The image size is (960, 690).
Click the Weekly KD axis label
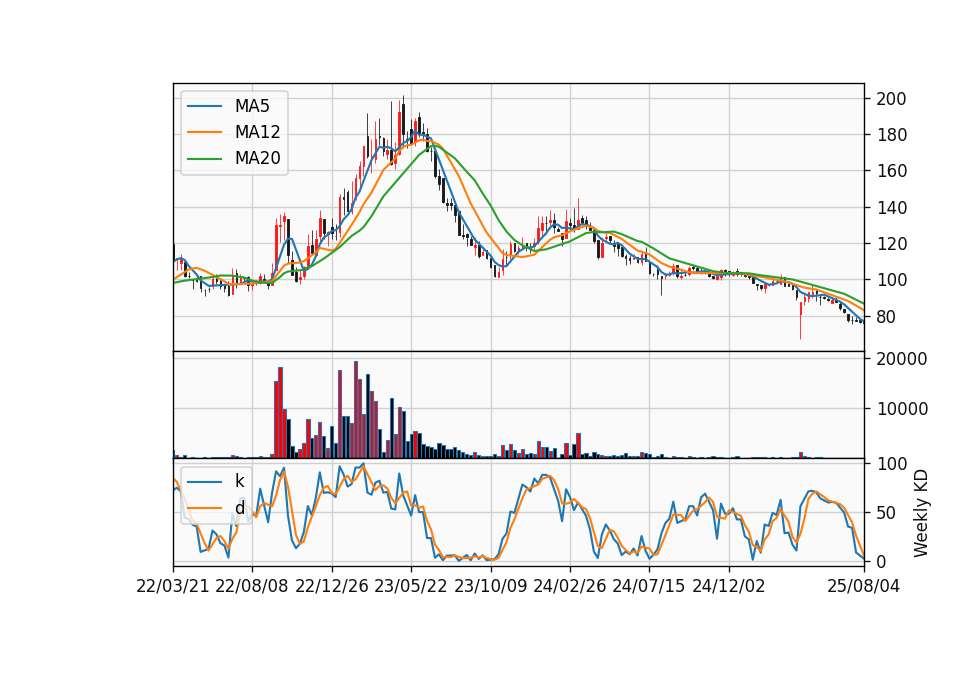point(921,514)
